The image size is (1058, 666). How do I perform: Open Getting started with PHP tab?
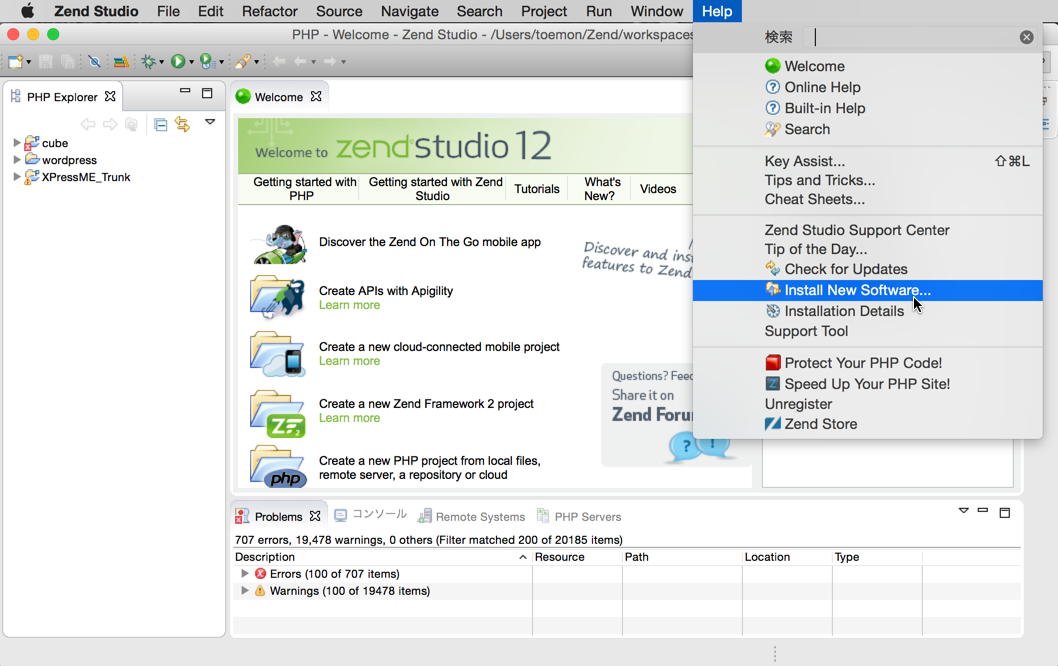coord(304,189)
